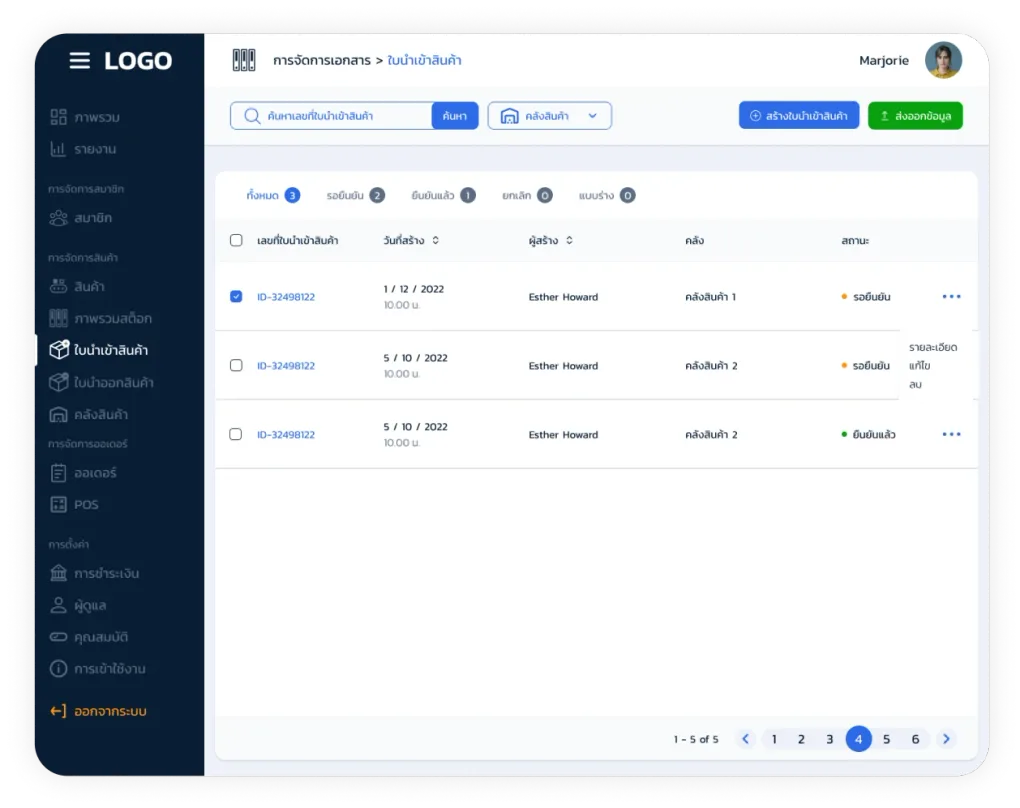
Task: Open the three-dot menu for คลังสินค้า 1 row
Action: [x=951, y=297]
